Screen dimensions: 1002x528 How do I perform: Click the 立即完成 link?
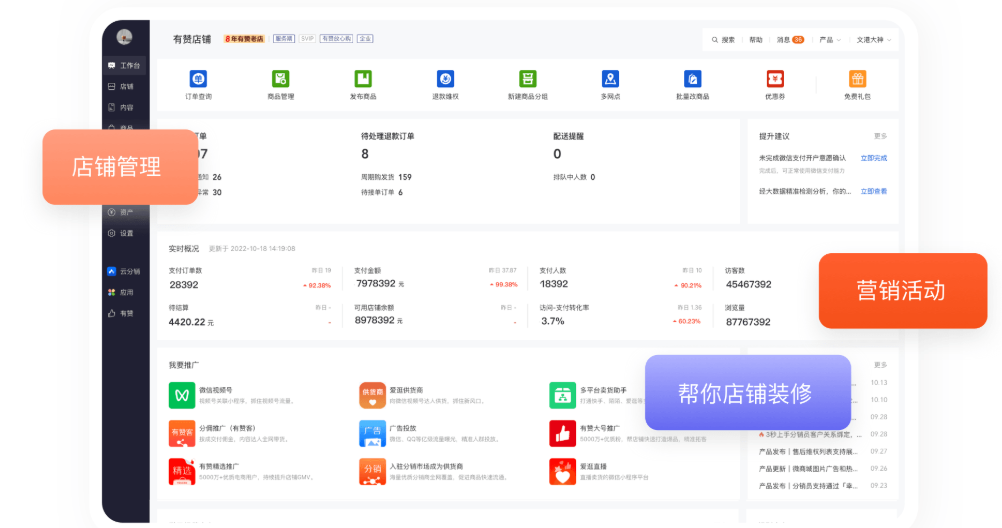873,158
